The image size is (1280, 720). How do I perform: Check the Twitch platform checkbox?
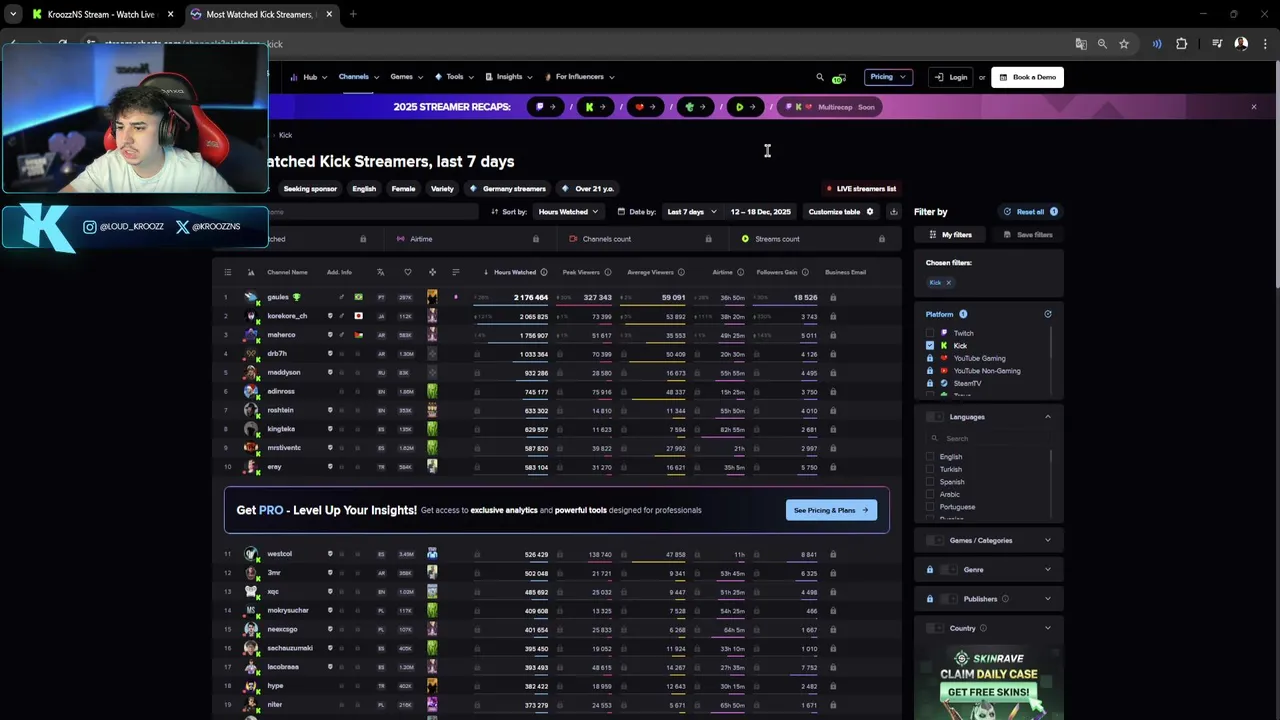[x=930, y=333]
